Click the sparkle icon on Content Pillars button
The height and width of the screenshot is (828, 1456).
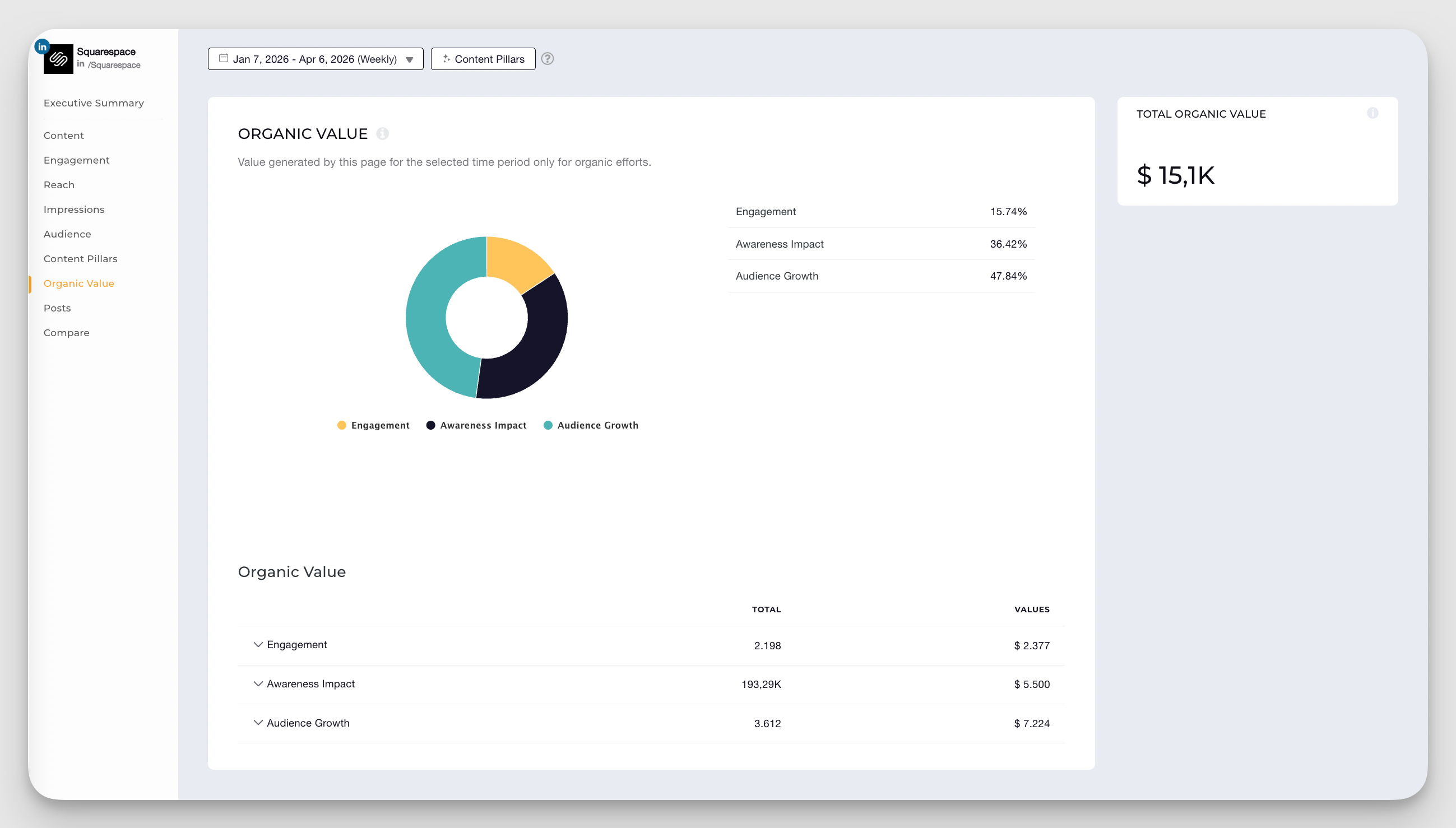point(447,58)
